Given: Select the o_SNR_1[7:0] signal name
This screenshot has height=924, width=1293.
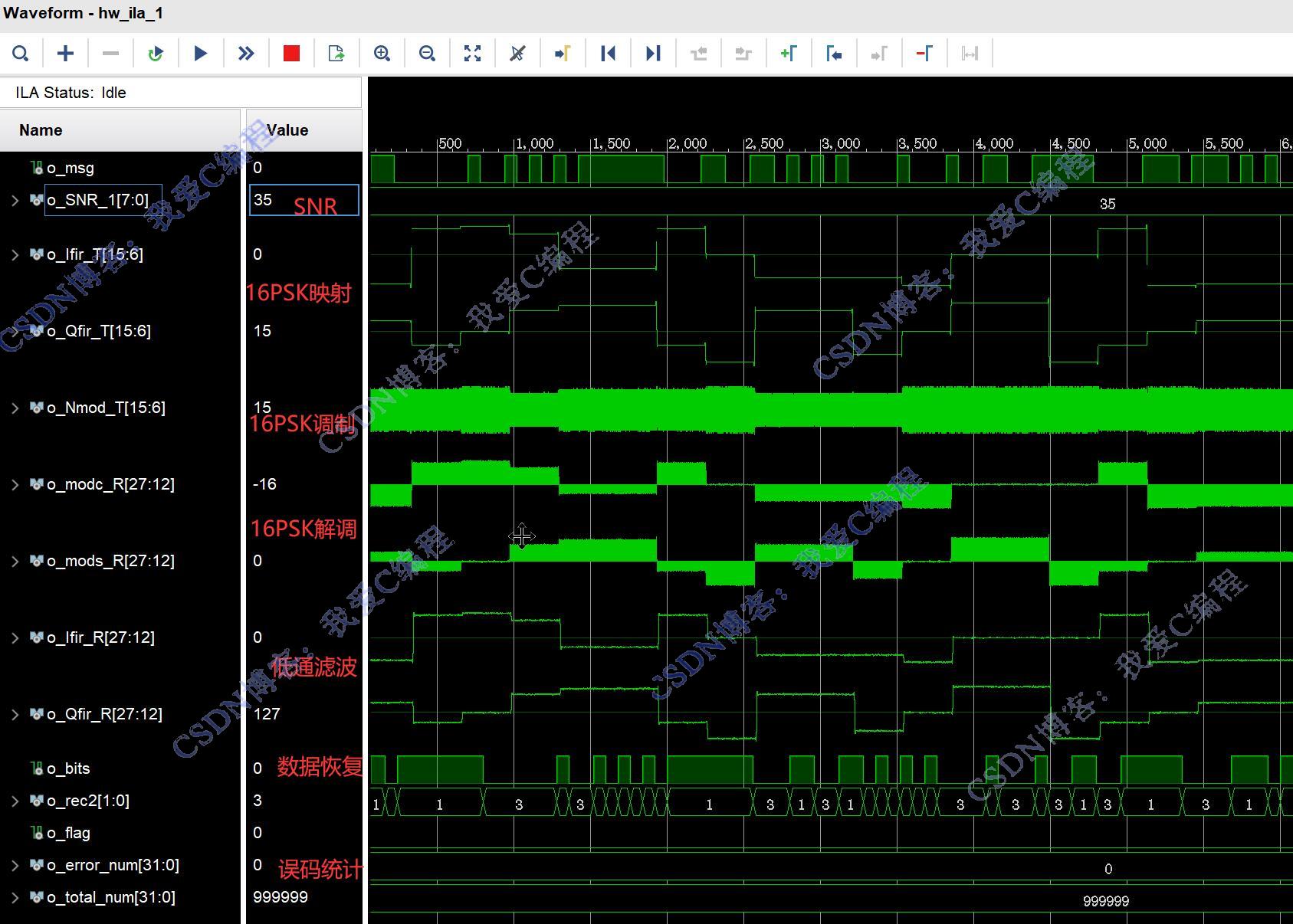Looking at the screenshot, I should click(98, 200).
